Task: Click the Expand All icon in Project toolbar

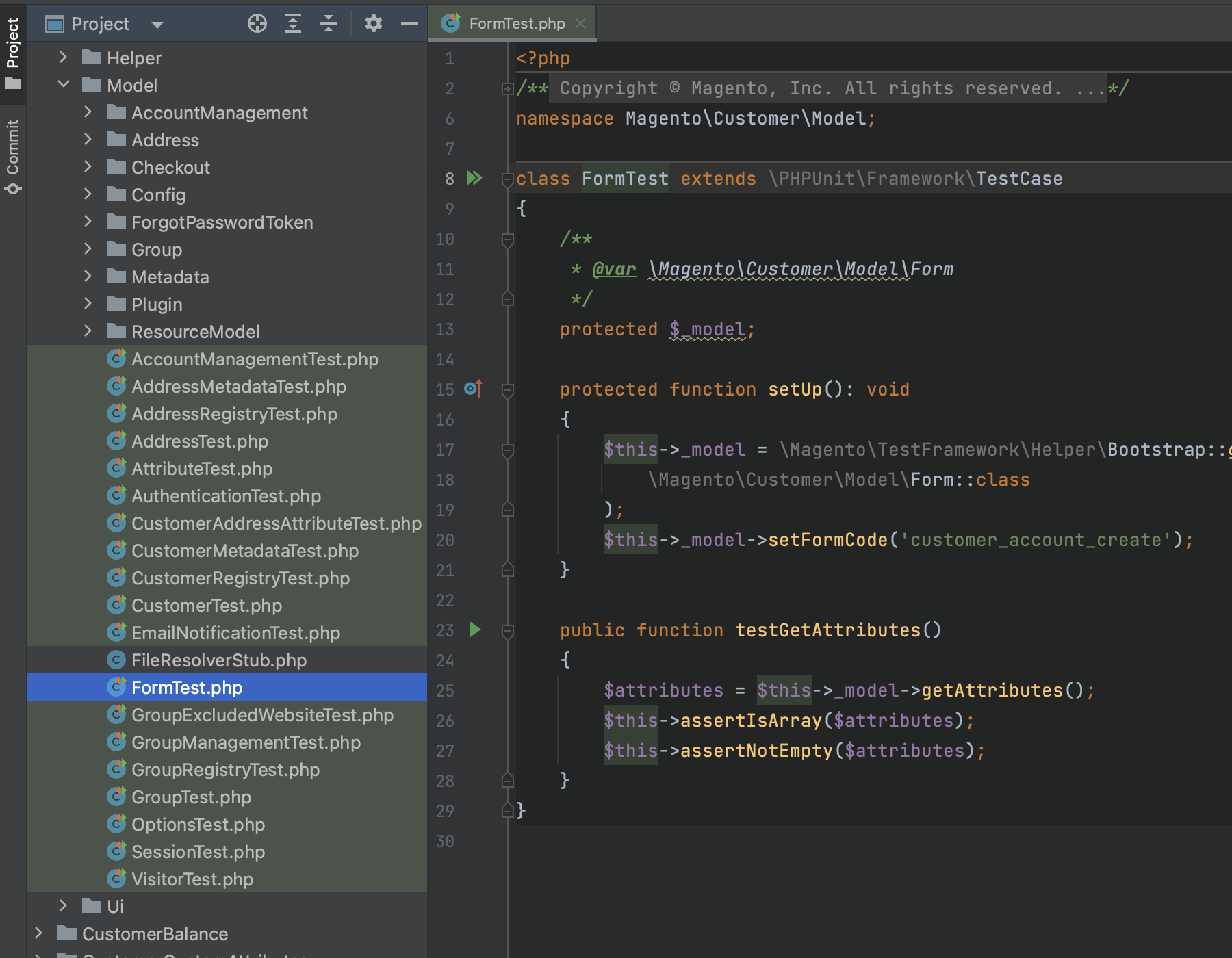Action: click(x=293, y=24)
